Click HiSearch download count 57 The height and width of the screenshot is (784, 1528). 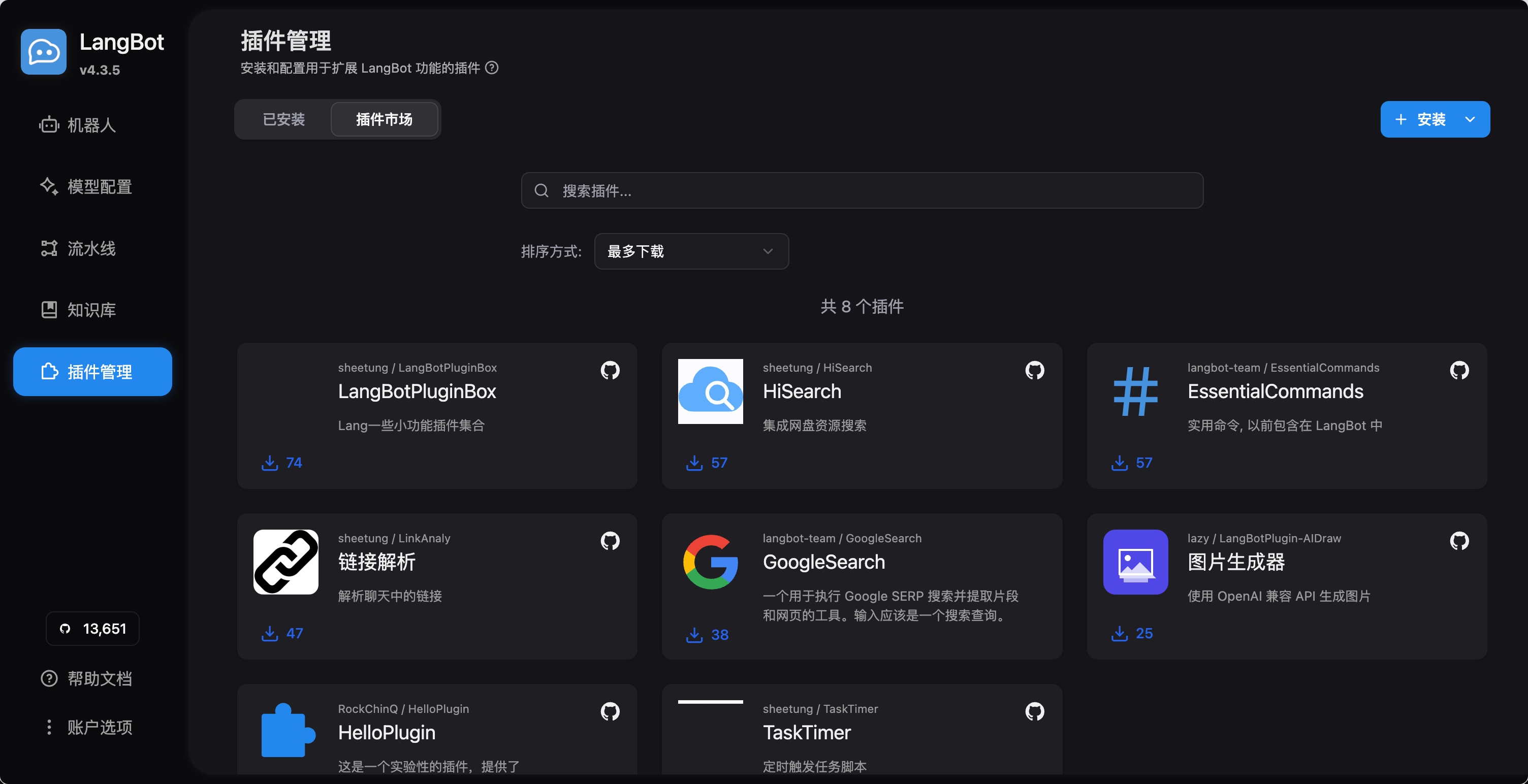[x=719, y=463]
